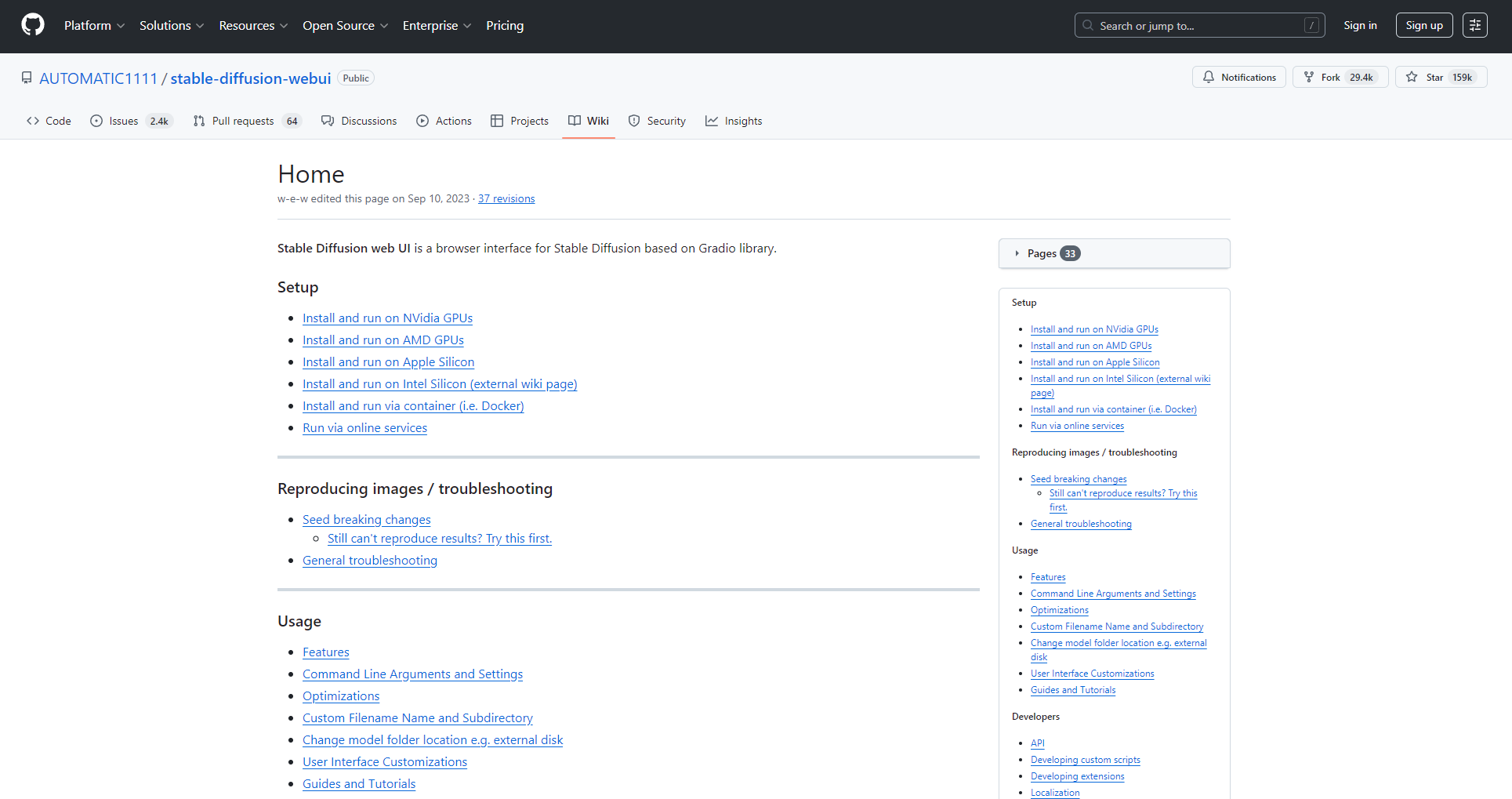Open the Open Source dropdown

[345, 25]
